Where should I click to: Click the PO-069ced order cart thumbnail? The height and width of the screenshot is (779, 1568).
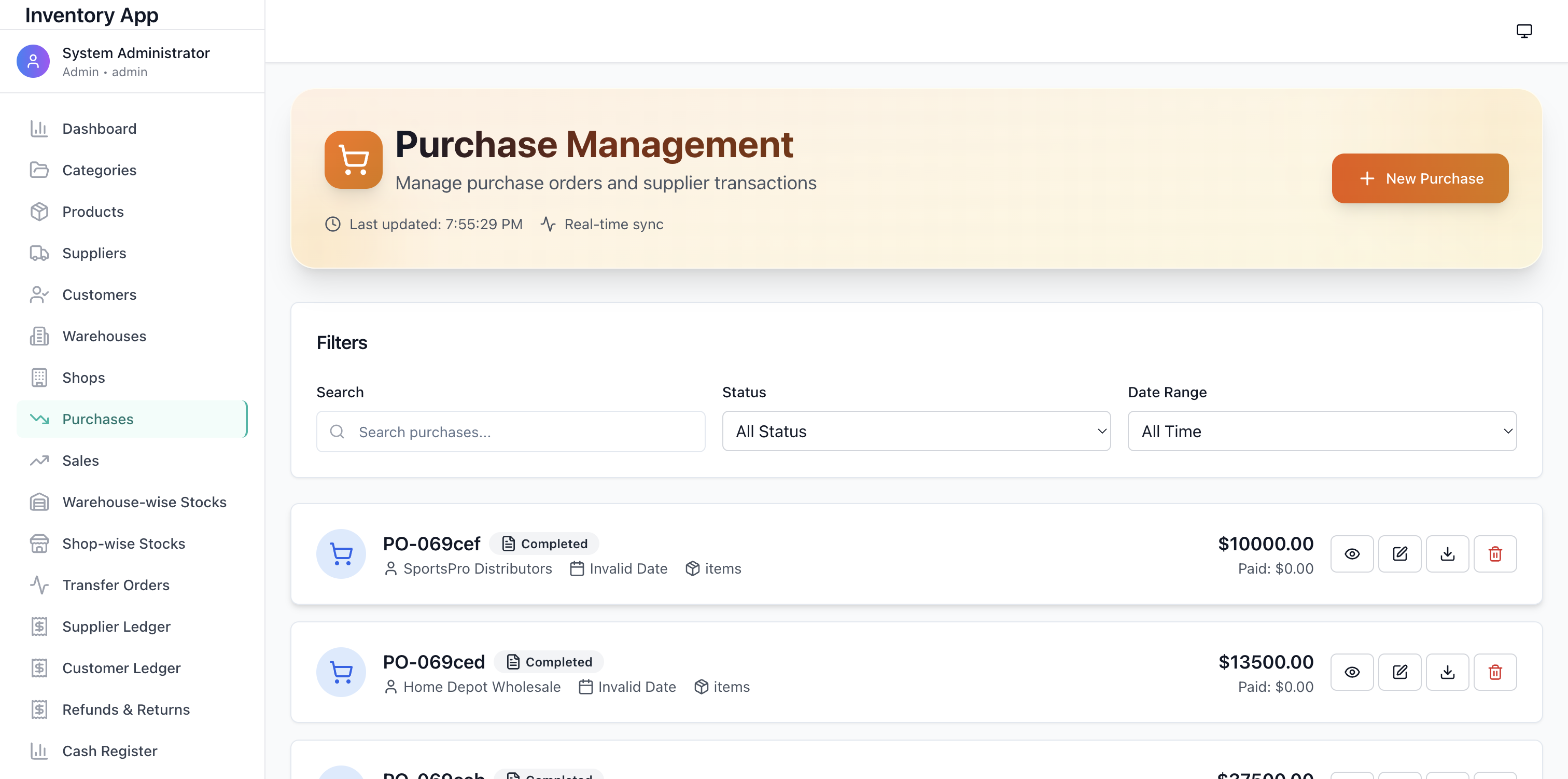click(341, 672)
